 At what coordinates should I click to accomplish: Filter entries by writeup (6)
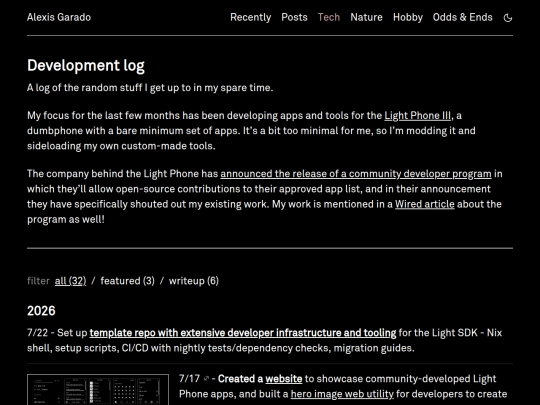pyautogui.click(x=194, y=281)
